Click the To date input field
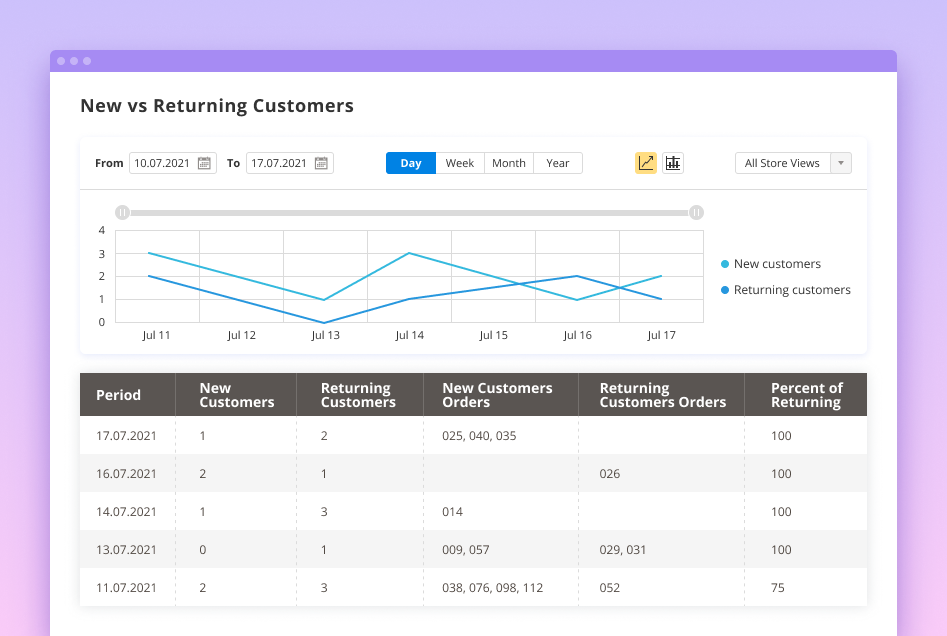Viewport: 947px width, 636px height. pos(279,163)
